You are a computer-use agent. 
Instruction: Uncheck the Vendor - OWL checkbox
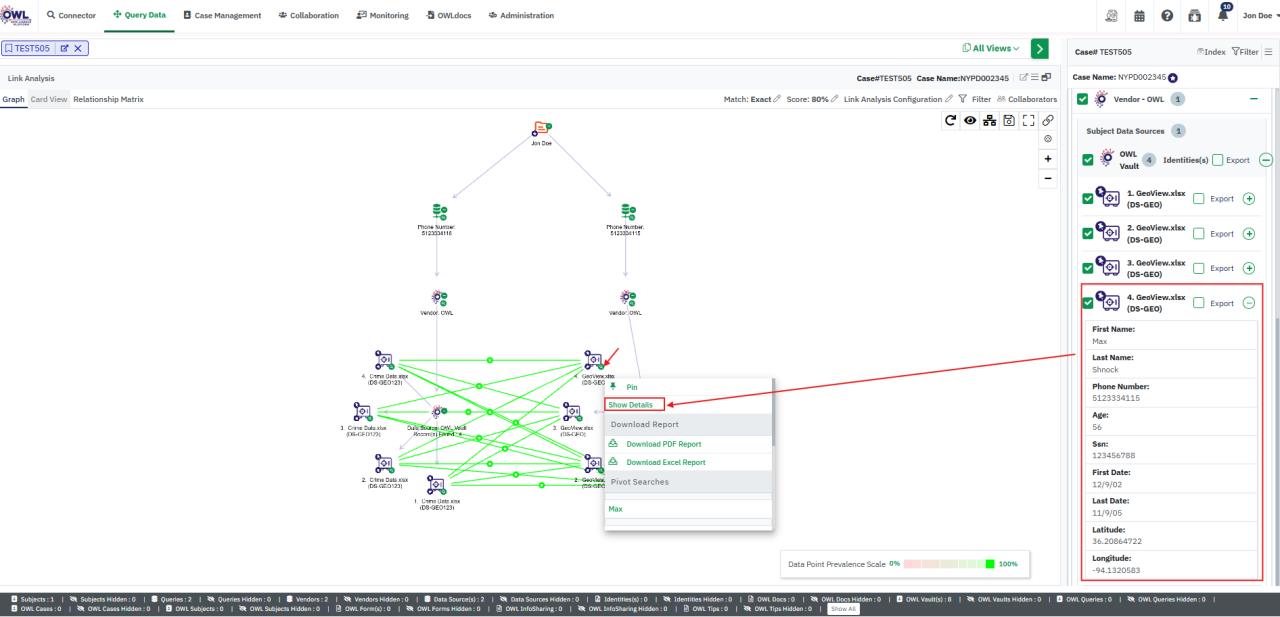pos(1082,99)
